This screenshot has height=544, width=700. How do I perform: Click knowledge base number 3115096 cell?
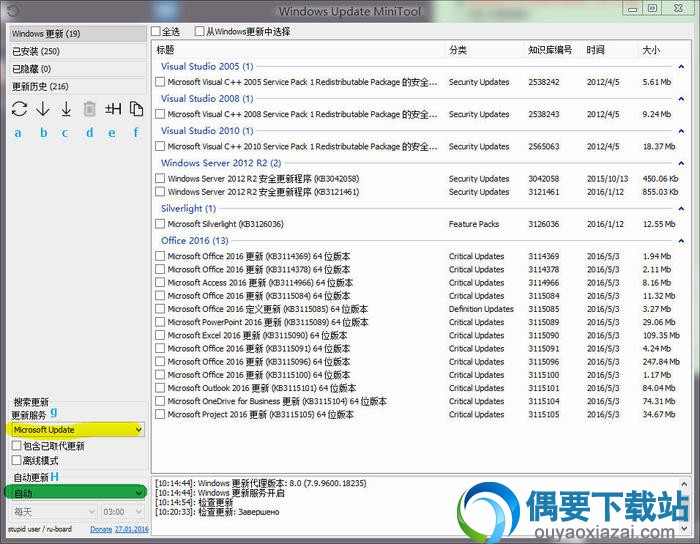click(x=544, y=362)
